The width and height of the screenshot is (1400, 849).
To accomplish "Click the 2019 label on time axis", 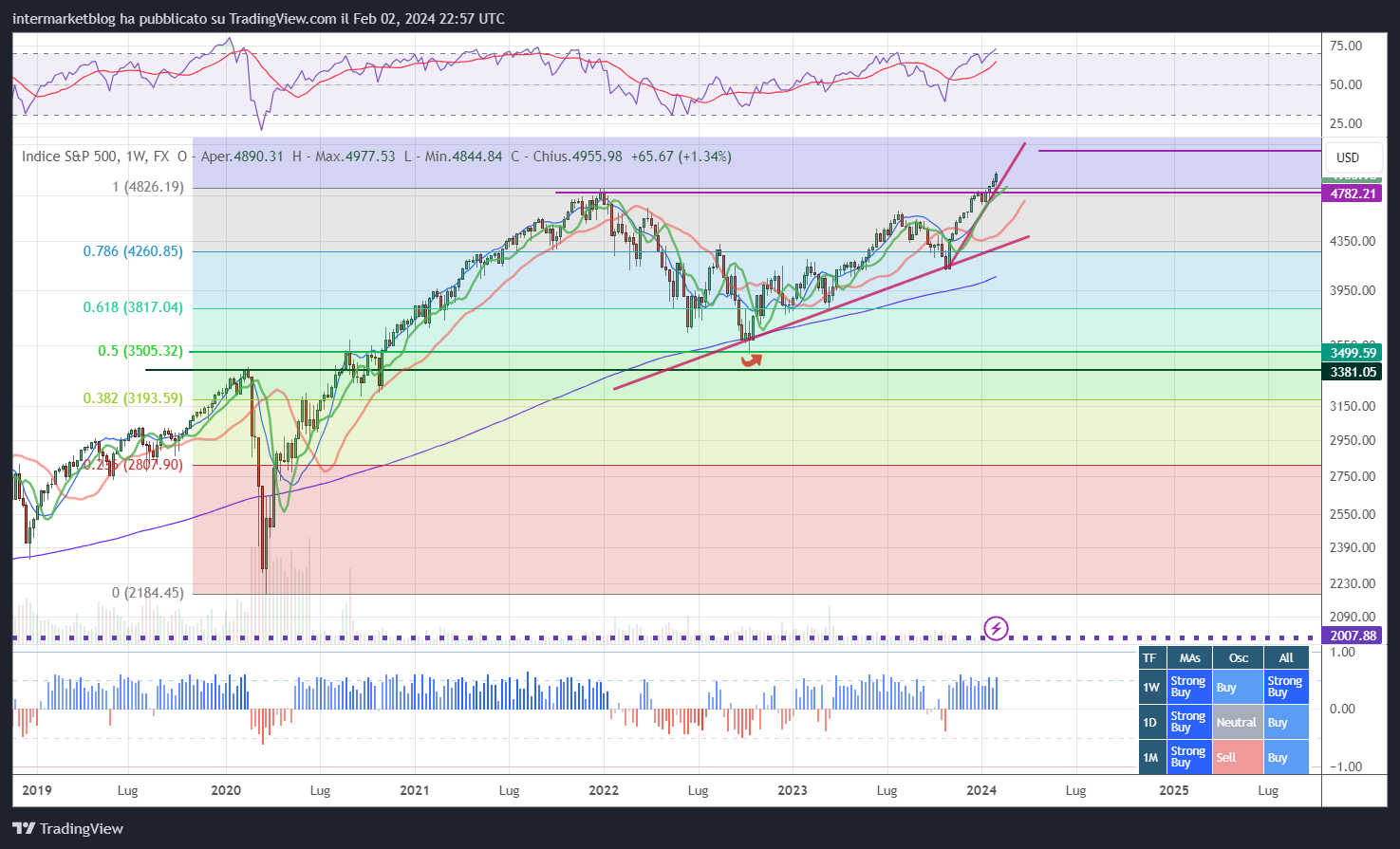I will point(36,790).
